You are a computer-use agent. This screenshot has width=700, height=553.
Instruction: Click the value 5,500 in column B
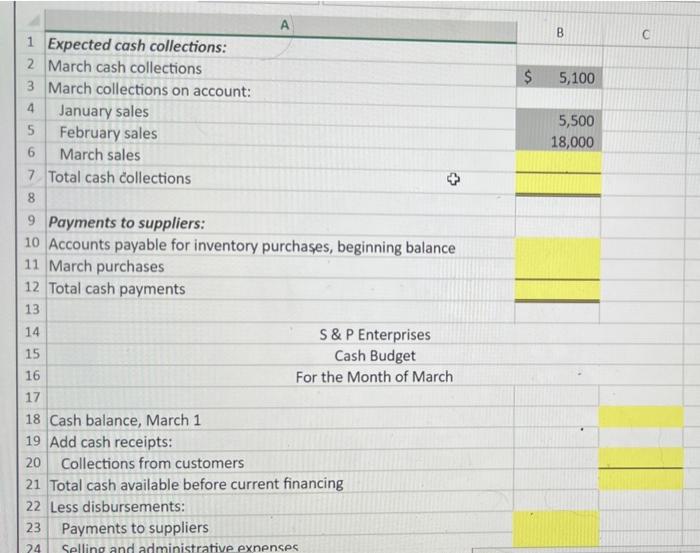(x=560, y=121)
